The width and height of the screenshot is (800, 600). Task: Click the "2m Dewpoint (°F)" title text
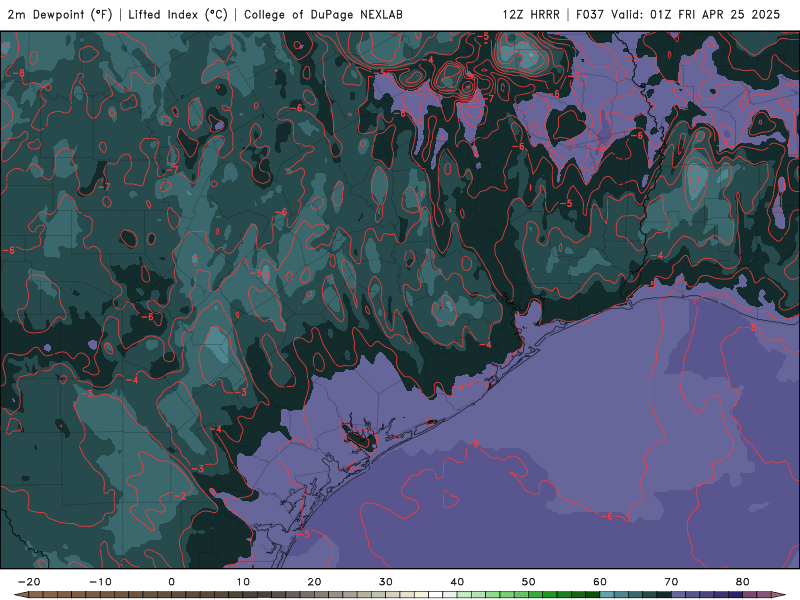point(60,15)
